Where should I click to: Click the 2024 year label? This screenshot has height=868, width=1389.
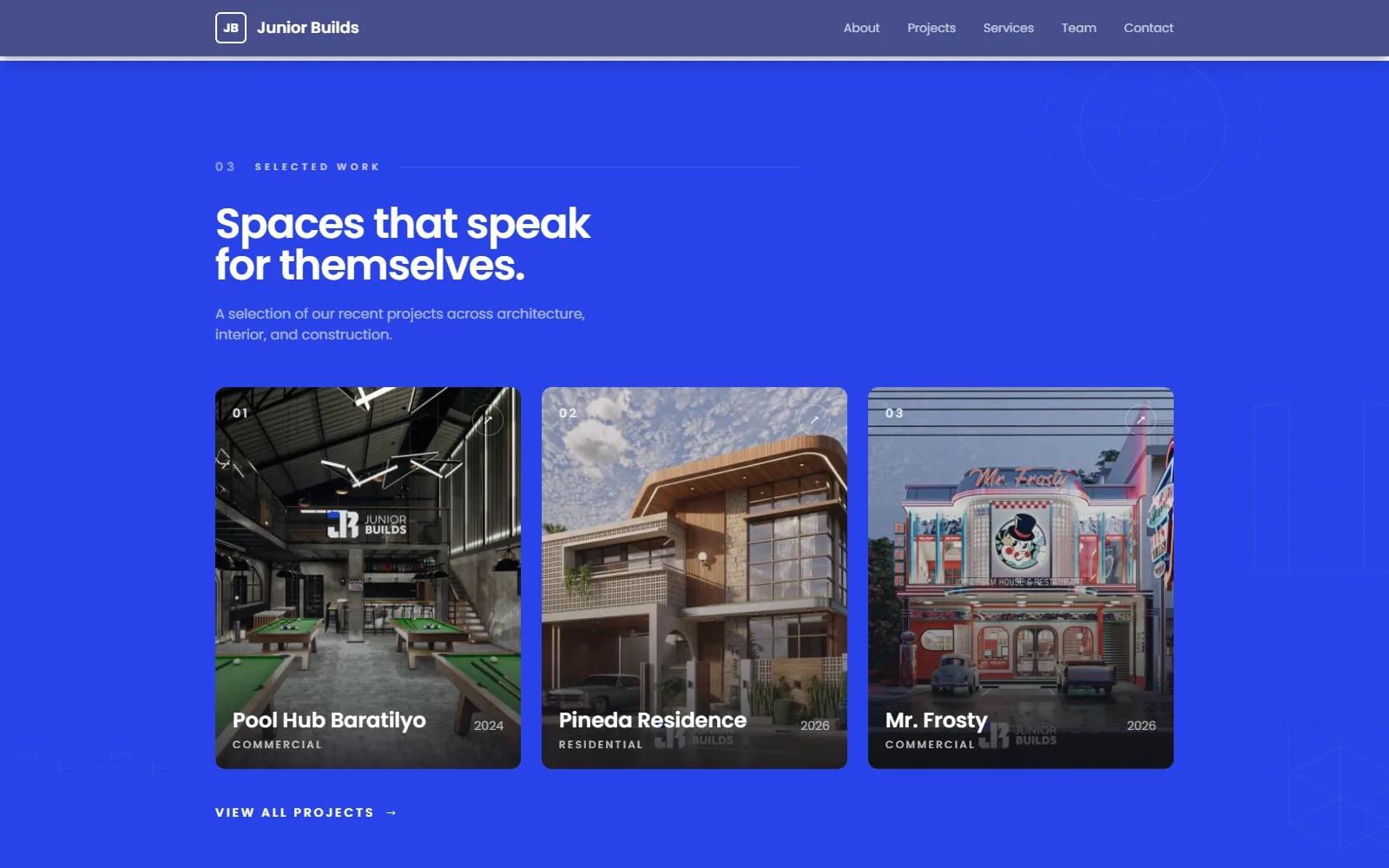489,726
